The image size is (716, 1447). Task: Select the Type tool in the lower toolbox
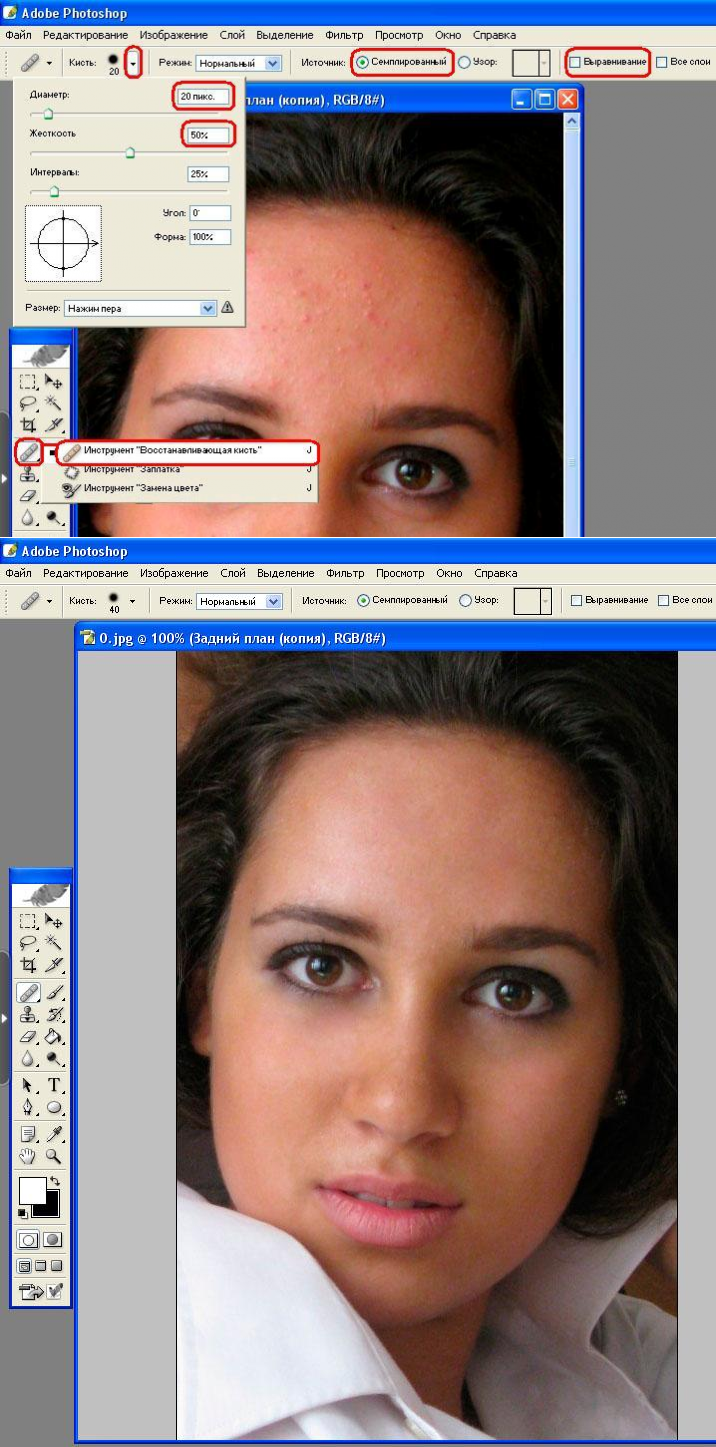(53, 1086)
